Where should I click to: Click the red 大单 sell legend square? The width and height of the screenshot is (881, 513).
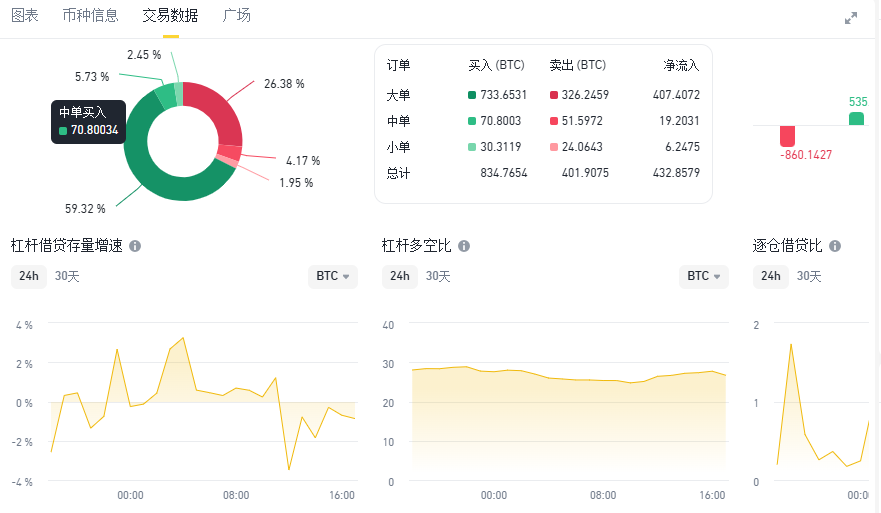point(553,95)
